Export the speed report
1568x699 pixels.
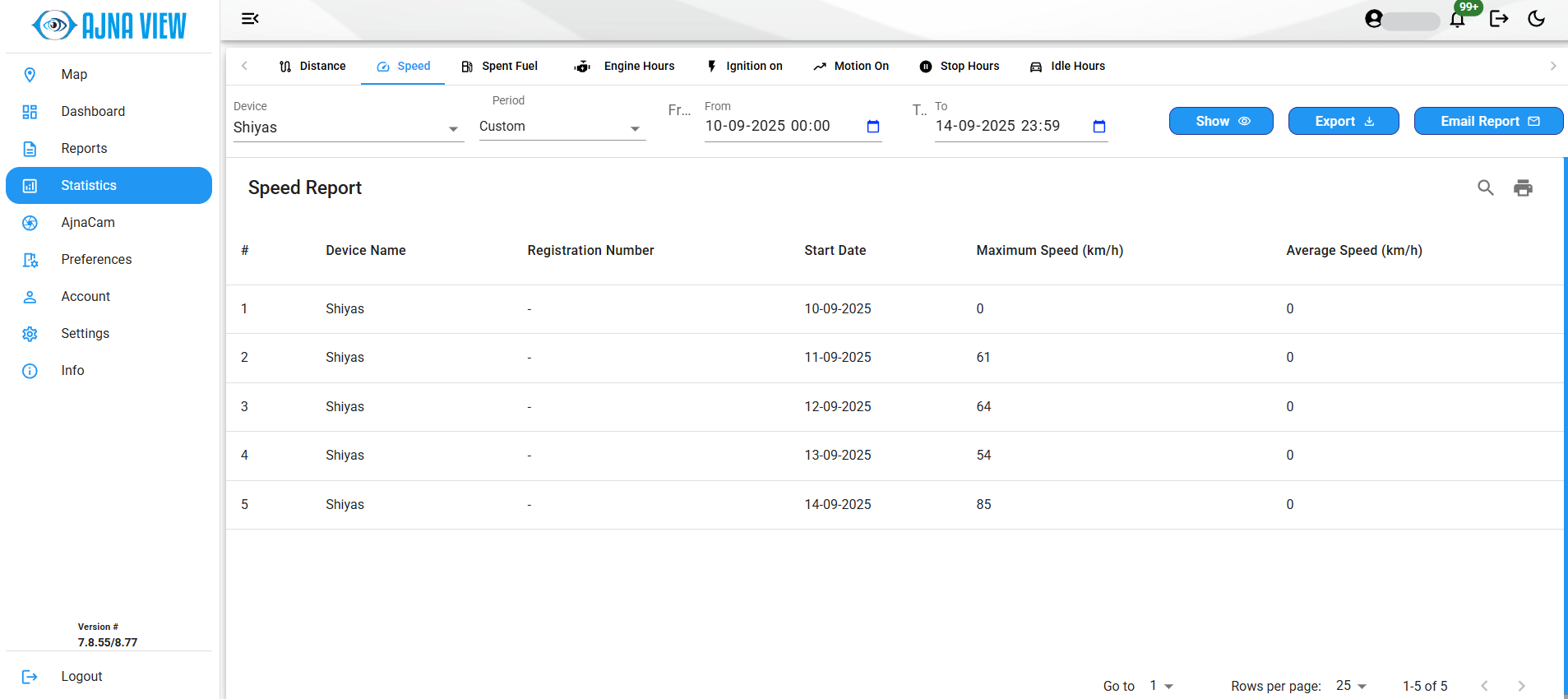point(1343,122)
